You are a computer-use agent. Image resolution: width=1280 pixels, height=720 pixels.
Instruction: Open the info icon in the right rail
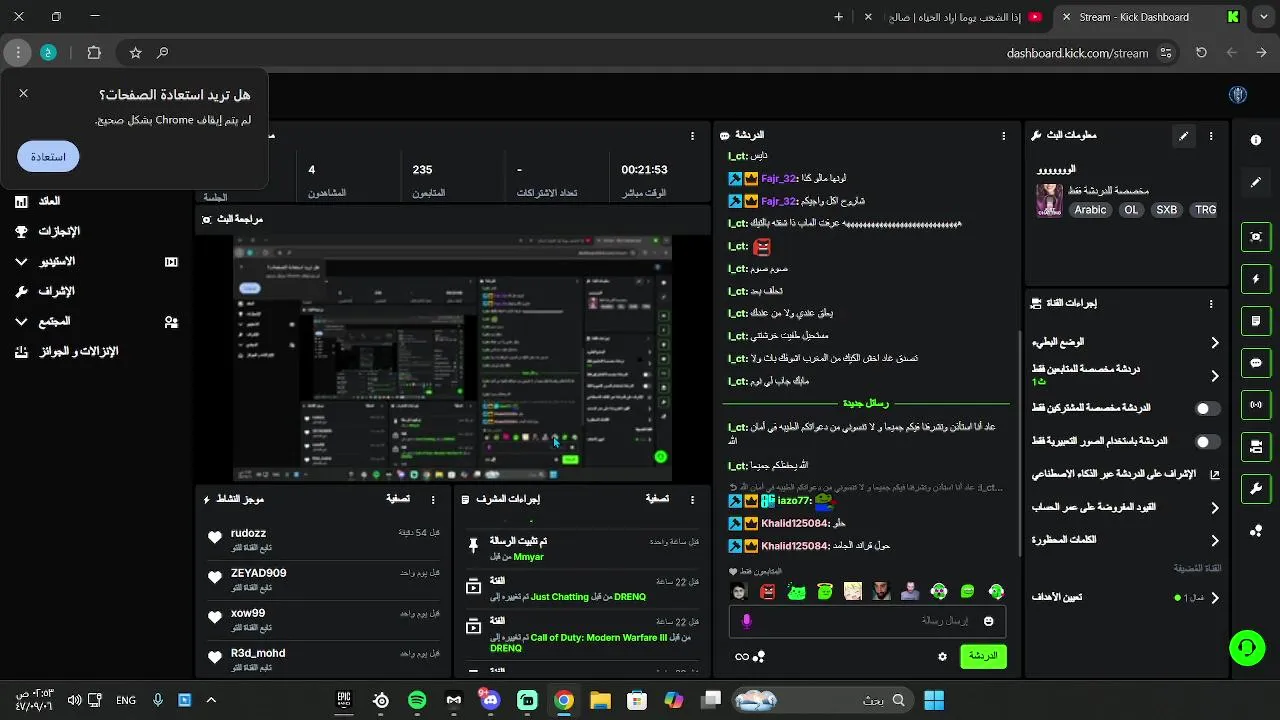(1256, 140)
